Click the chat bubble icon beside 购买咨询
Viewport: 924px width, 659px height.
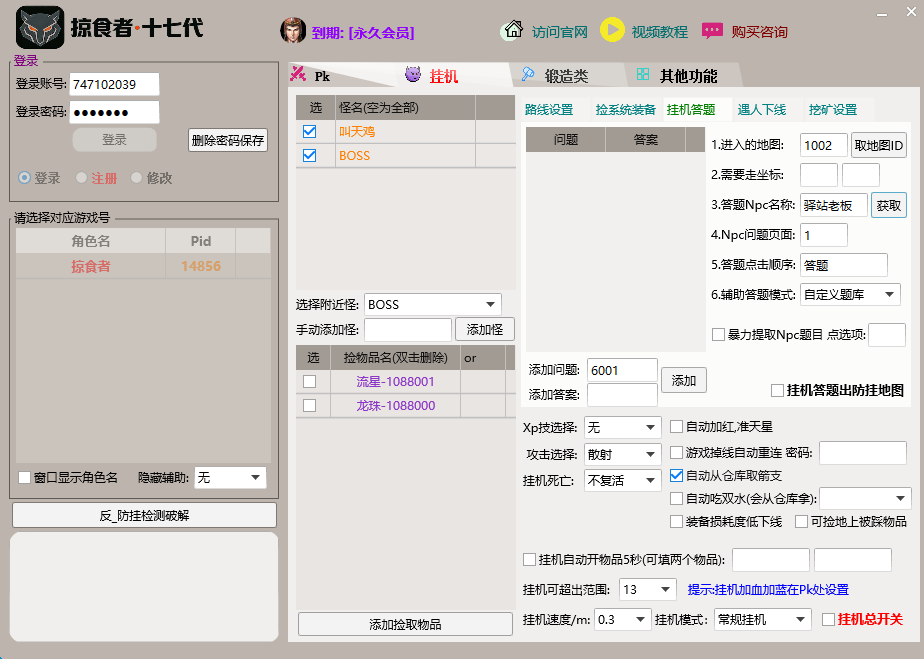[x=711, y=31]
